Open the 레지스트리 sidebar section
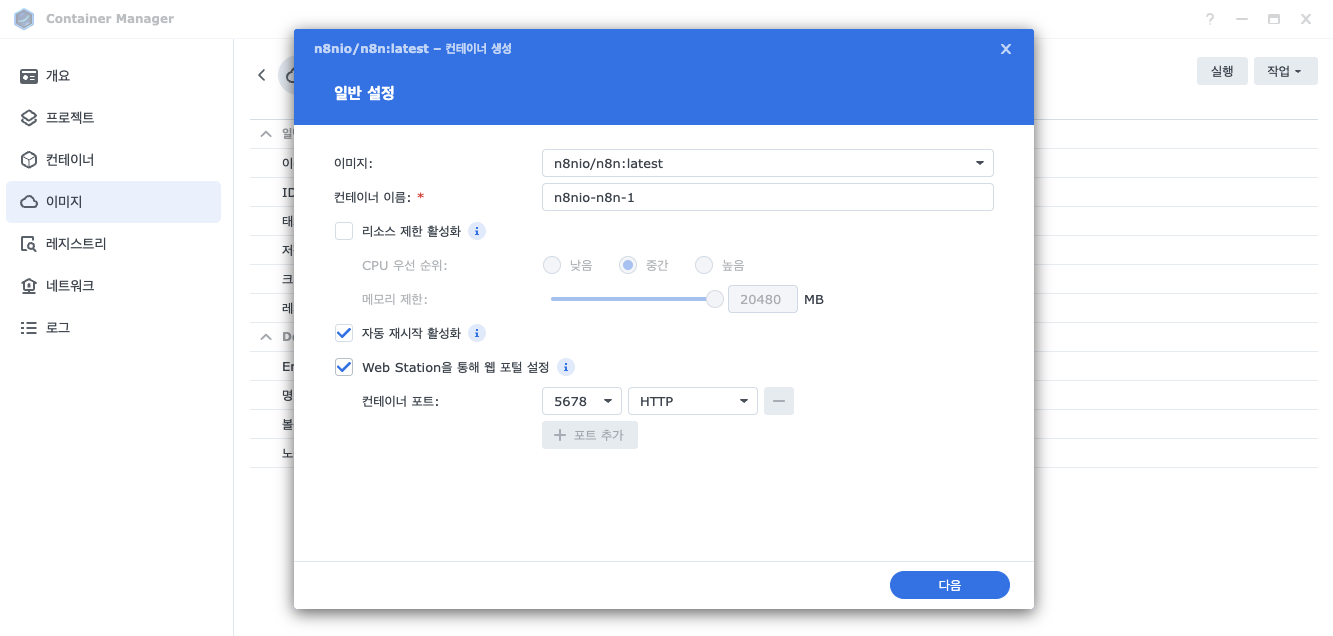This screenshot has height=636, width=1333. click(113, 244)
